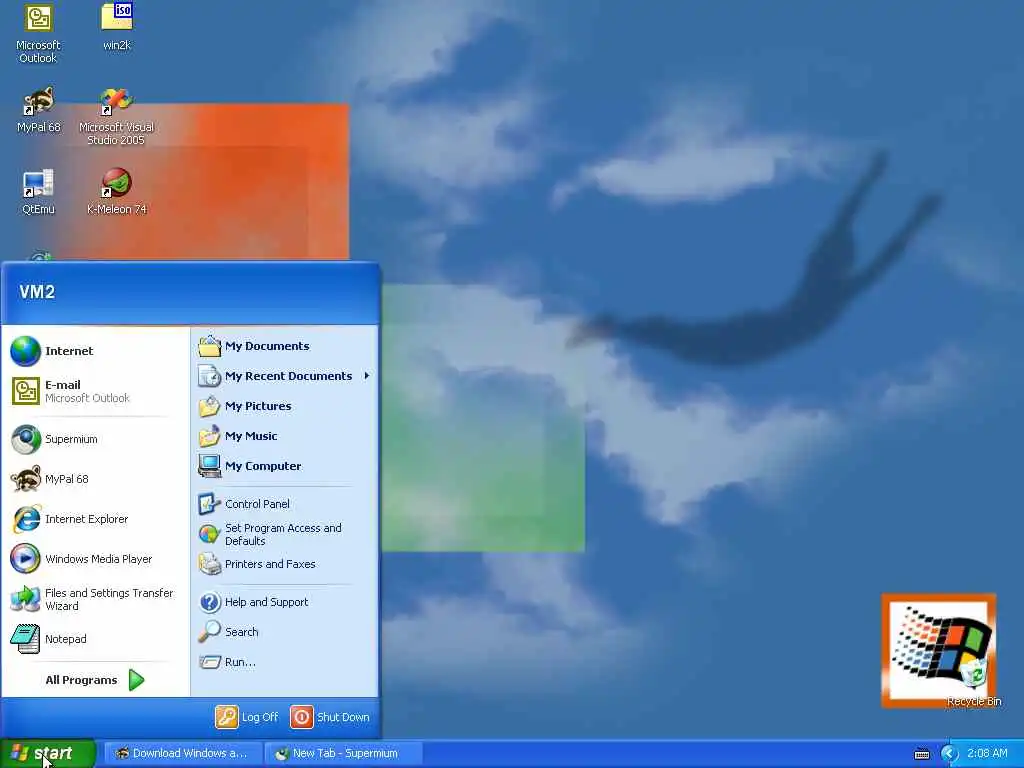Open Set Program Access and Defaults
Screen dimensions: 1024x768
pos(285,534)
